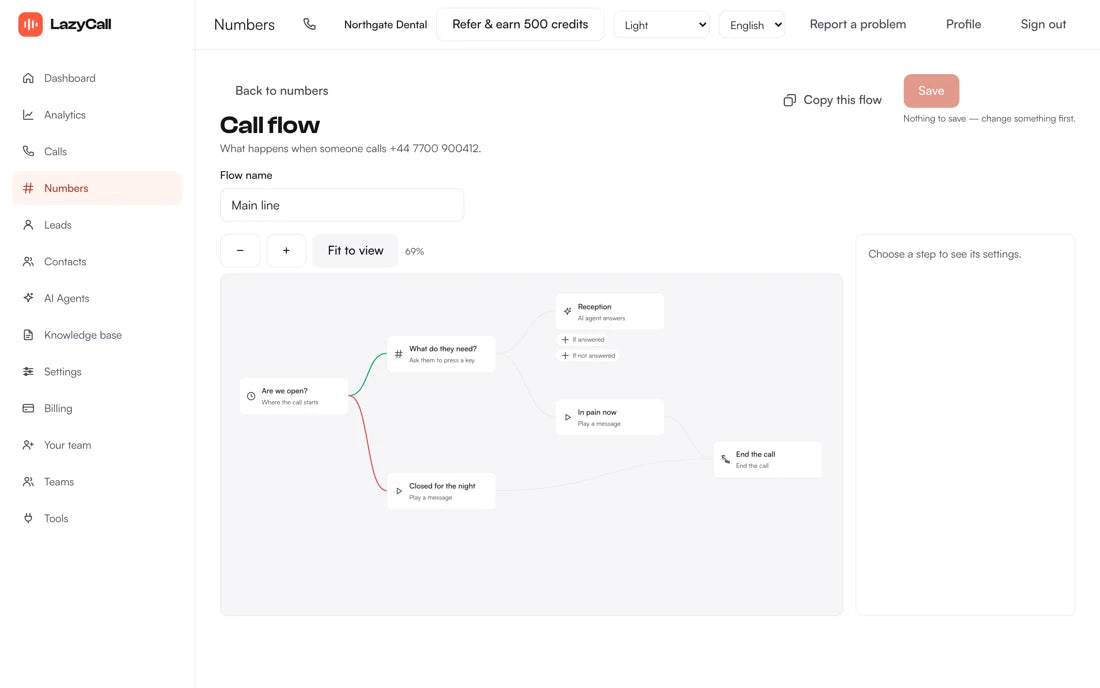This screenshot has width=1100, height=688.
Task: Open the Light theme dropdown
Action: tap(662, 25)
